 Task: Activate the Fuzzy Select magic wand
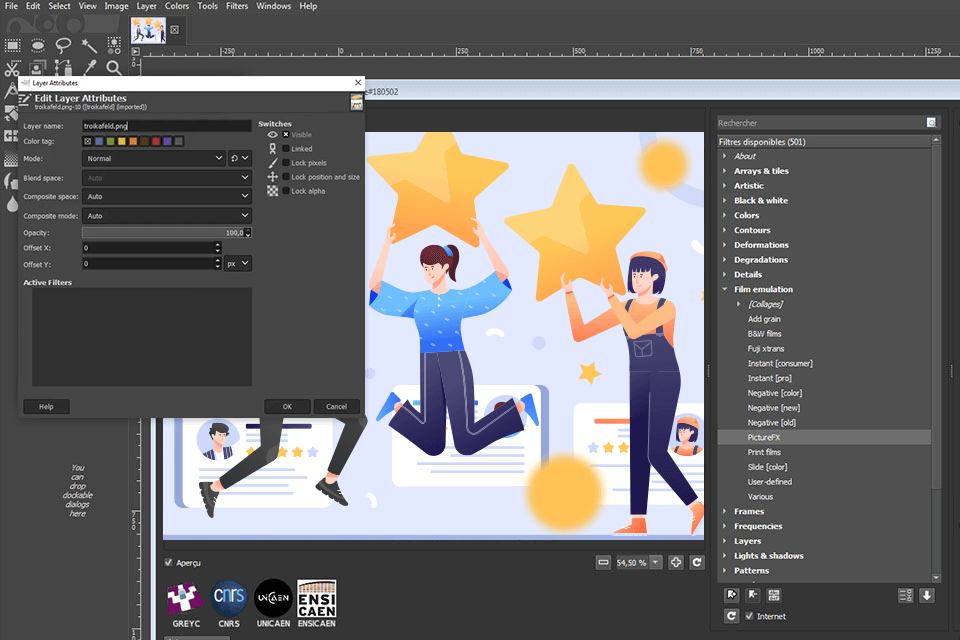pos(89,45)
